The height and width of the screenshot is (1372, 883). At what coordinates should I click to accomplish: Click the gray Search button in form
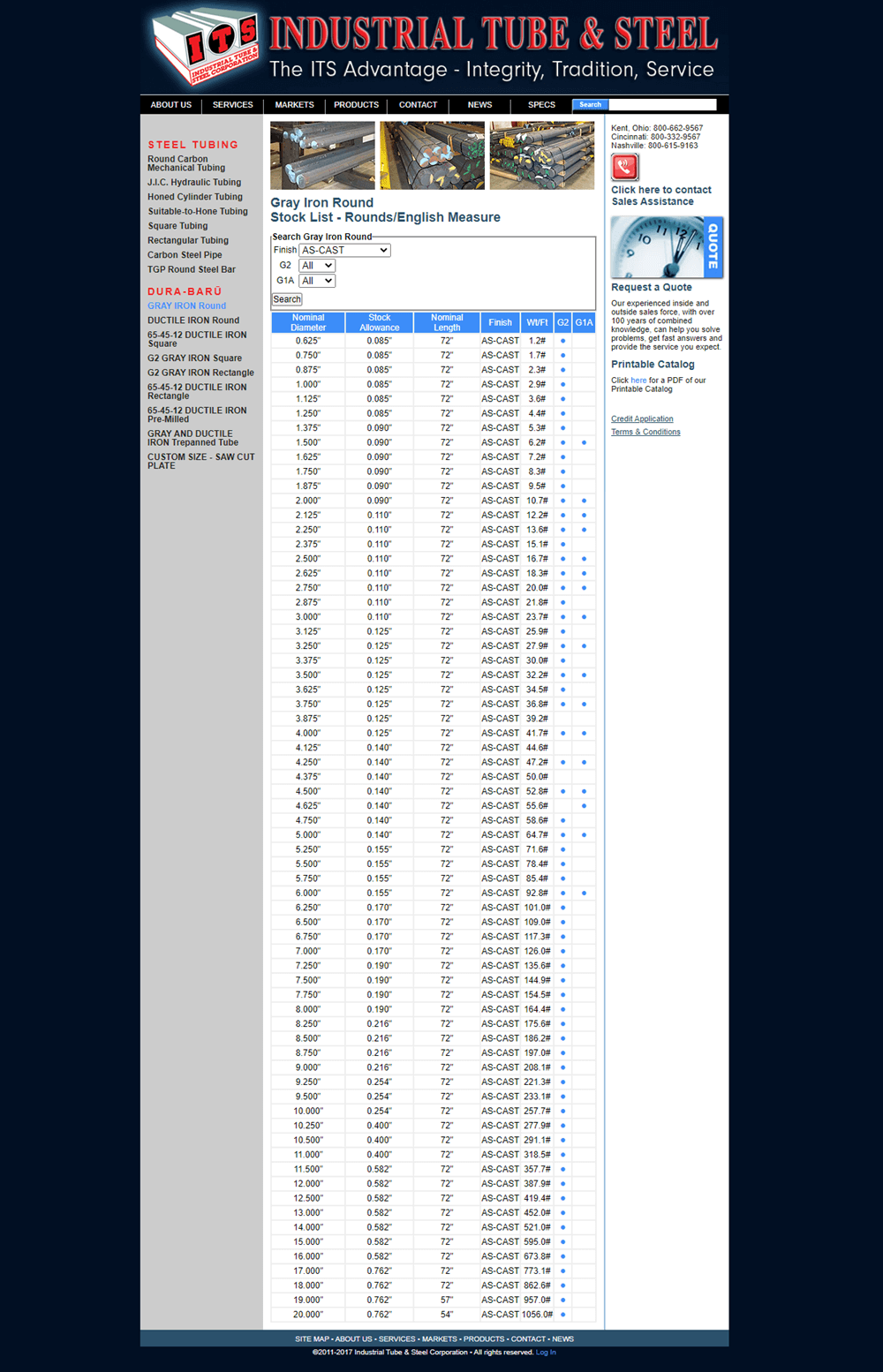coord(287,299)
